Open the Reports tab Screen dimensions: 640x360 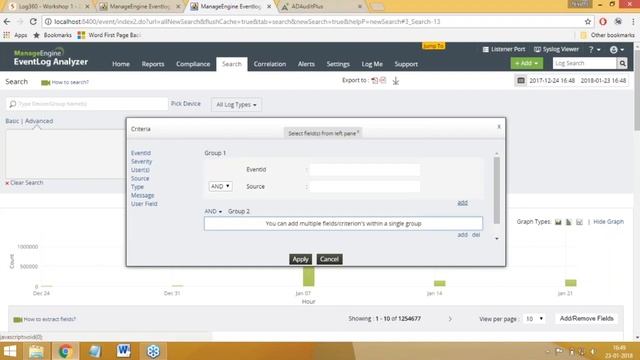[x=153, y=64]
